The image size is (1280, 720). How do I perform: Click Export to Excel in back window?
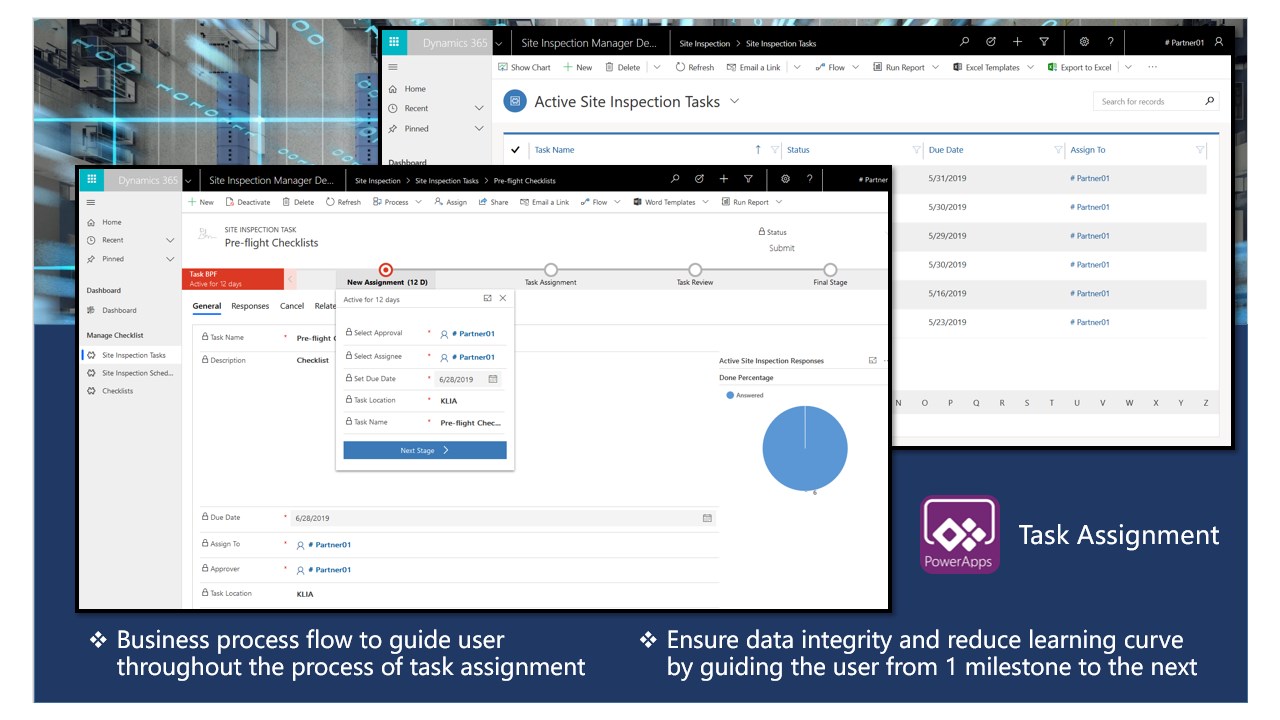[1080, 67]
